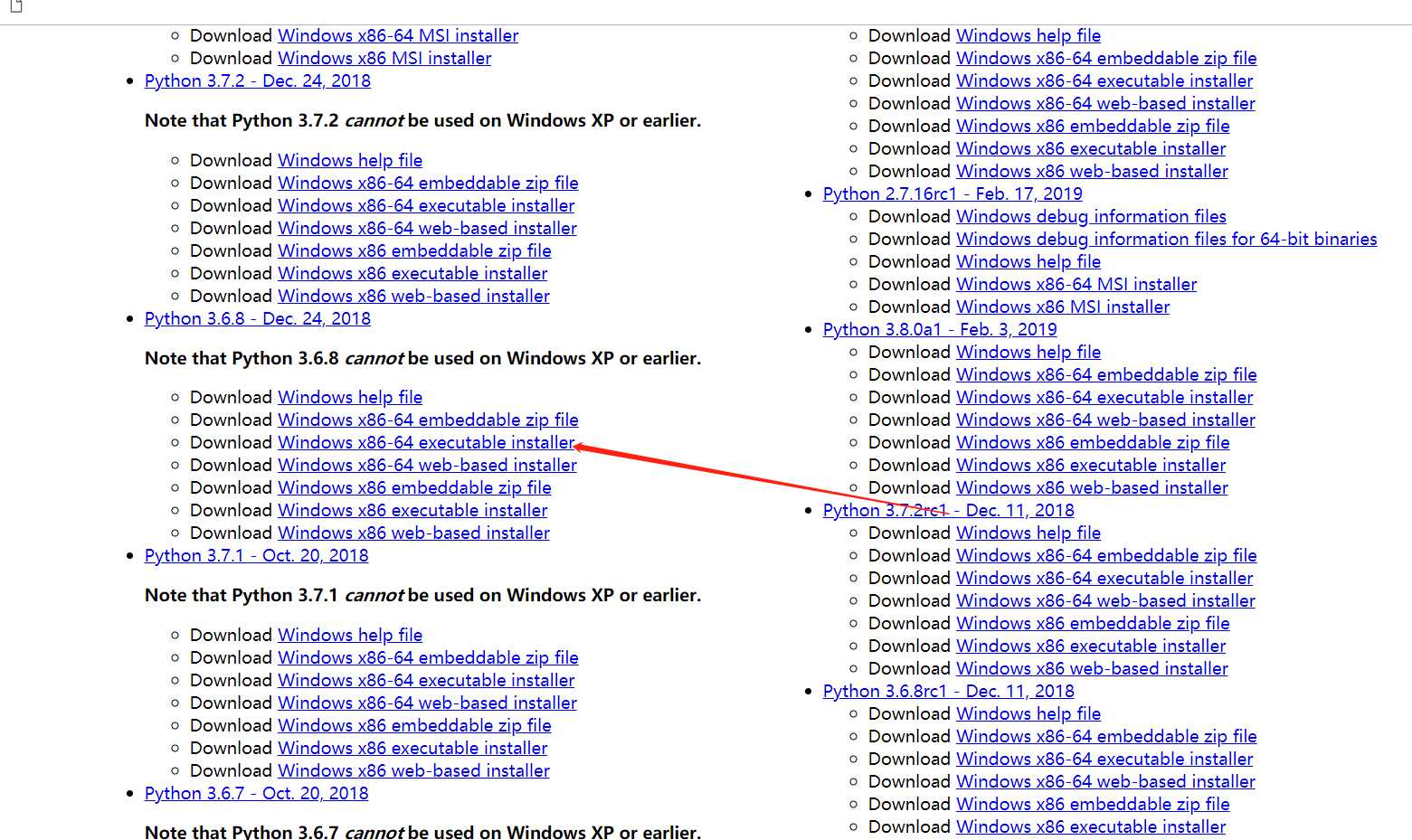The image size is (1412, 840).
Task: Click Python 3.8.0a1 x86-64 web-based installer
Action: 1105,420
